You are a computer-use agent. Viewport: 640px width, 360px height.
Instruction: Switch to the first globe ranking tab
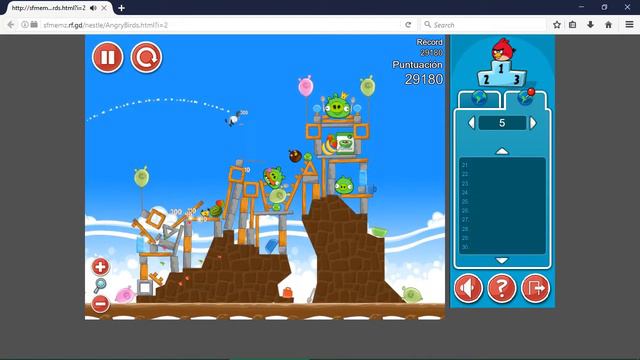click(479, 99)
